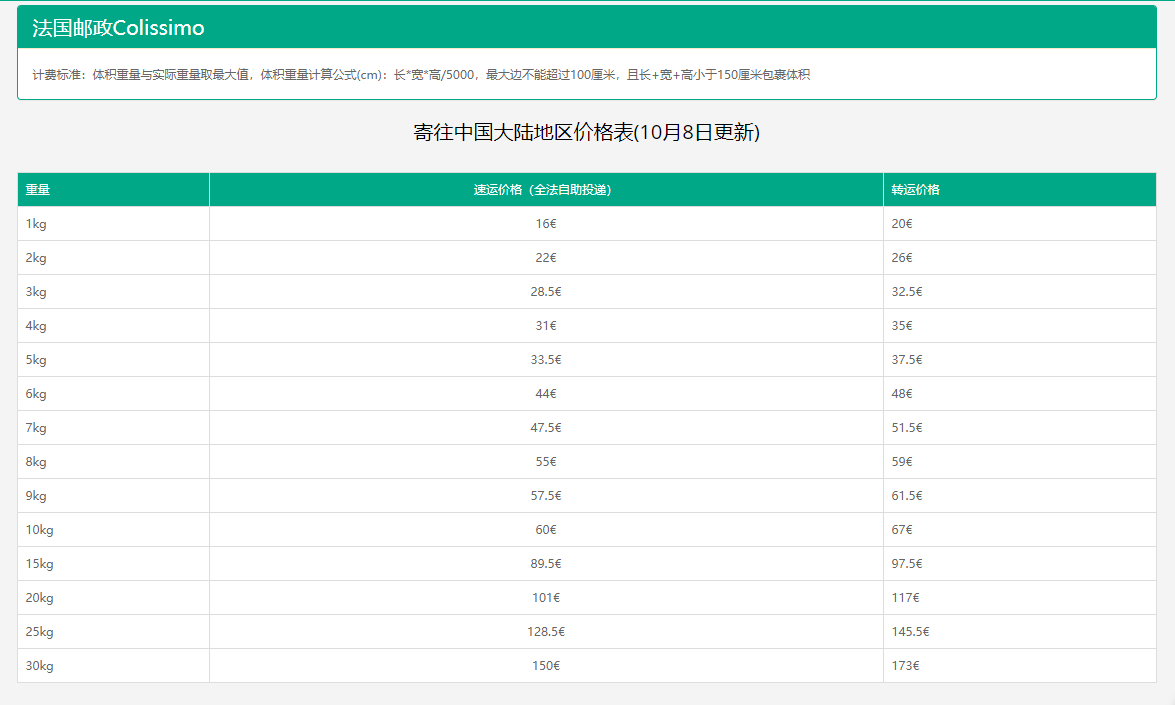
Task: Click the 重量 column header
Action: (113, 190)
